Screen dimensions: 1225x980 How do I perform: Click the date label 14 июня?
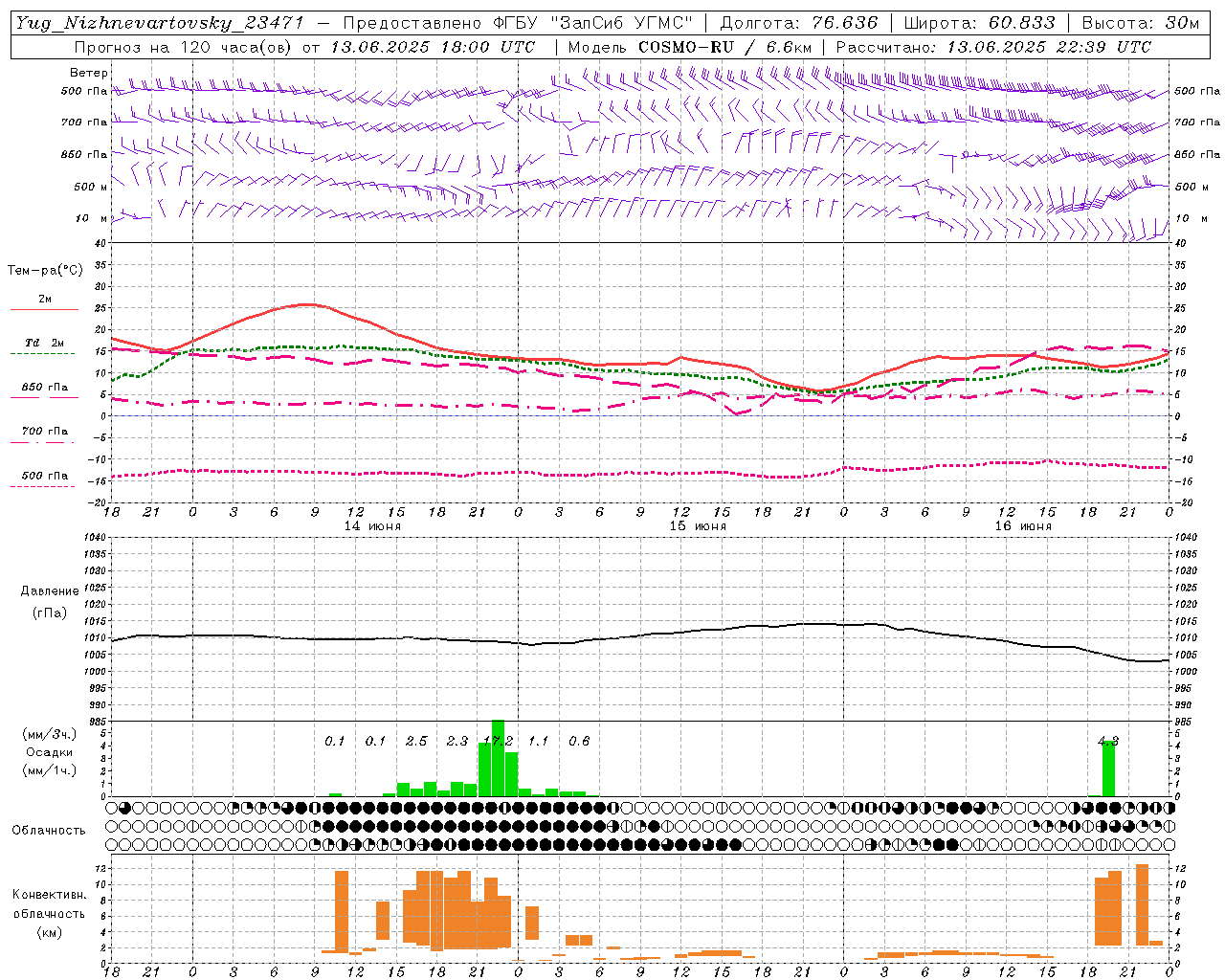click(x=372, y=525)
